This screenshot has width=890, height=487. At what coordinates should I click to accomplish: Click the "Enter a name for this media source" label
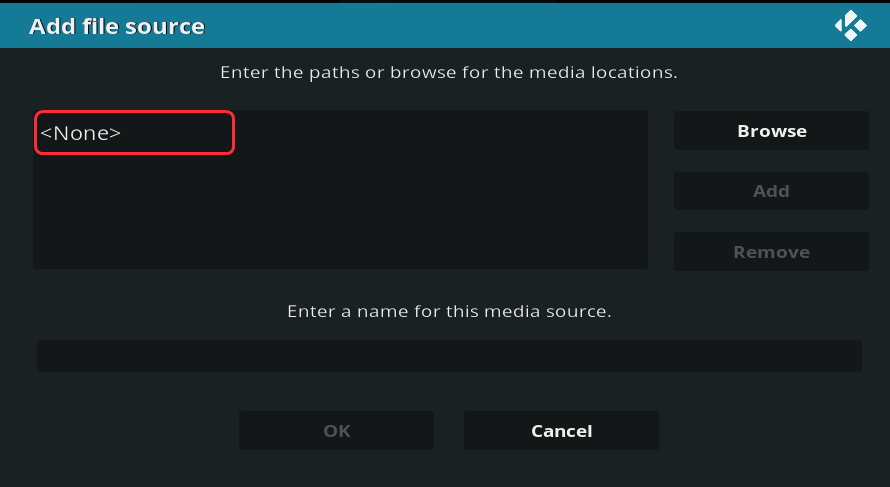(449, 311)
